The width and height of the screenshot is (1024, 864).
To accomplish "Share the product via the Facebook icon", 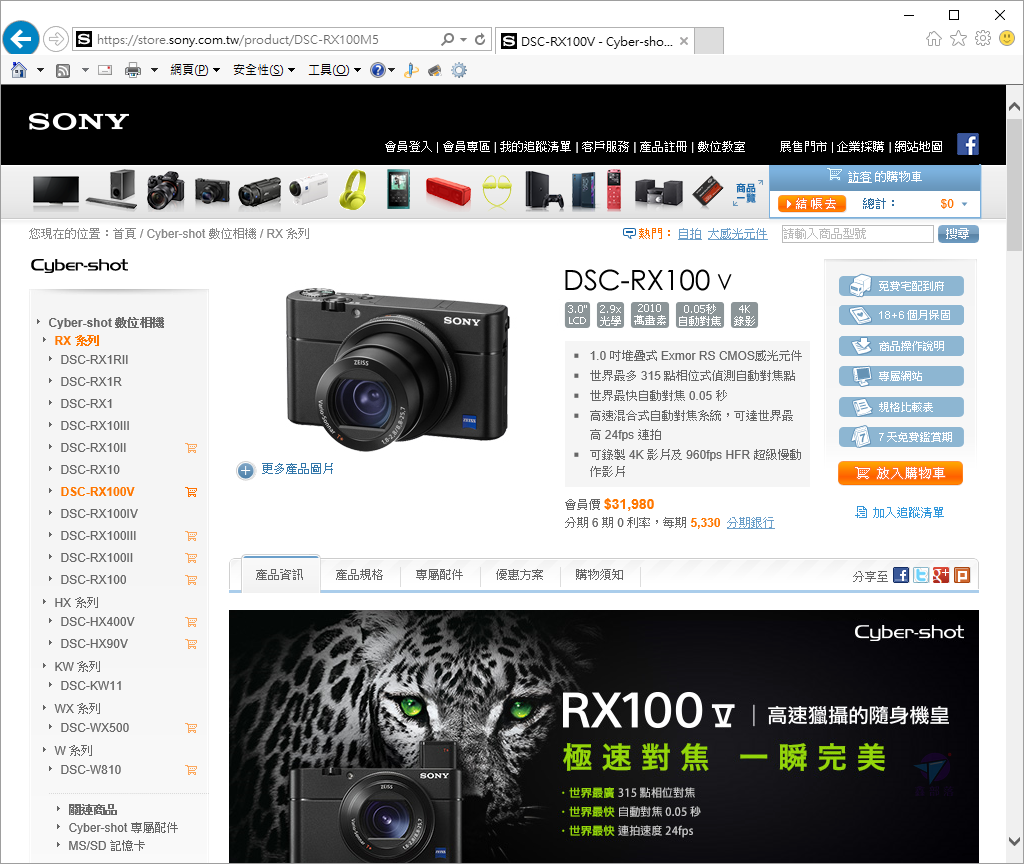I will [x=901, y=575].
